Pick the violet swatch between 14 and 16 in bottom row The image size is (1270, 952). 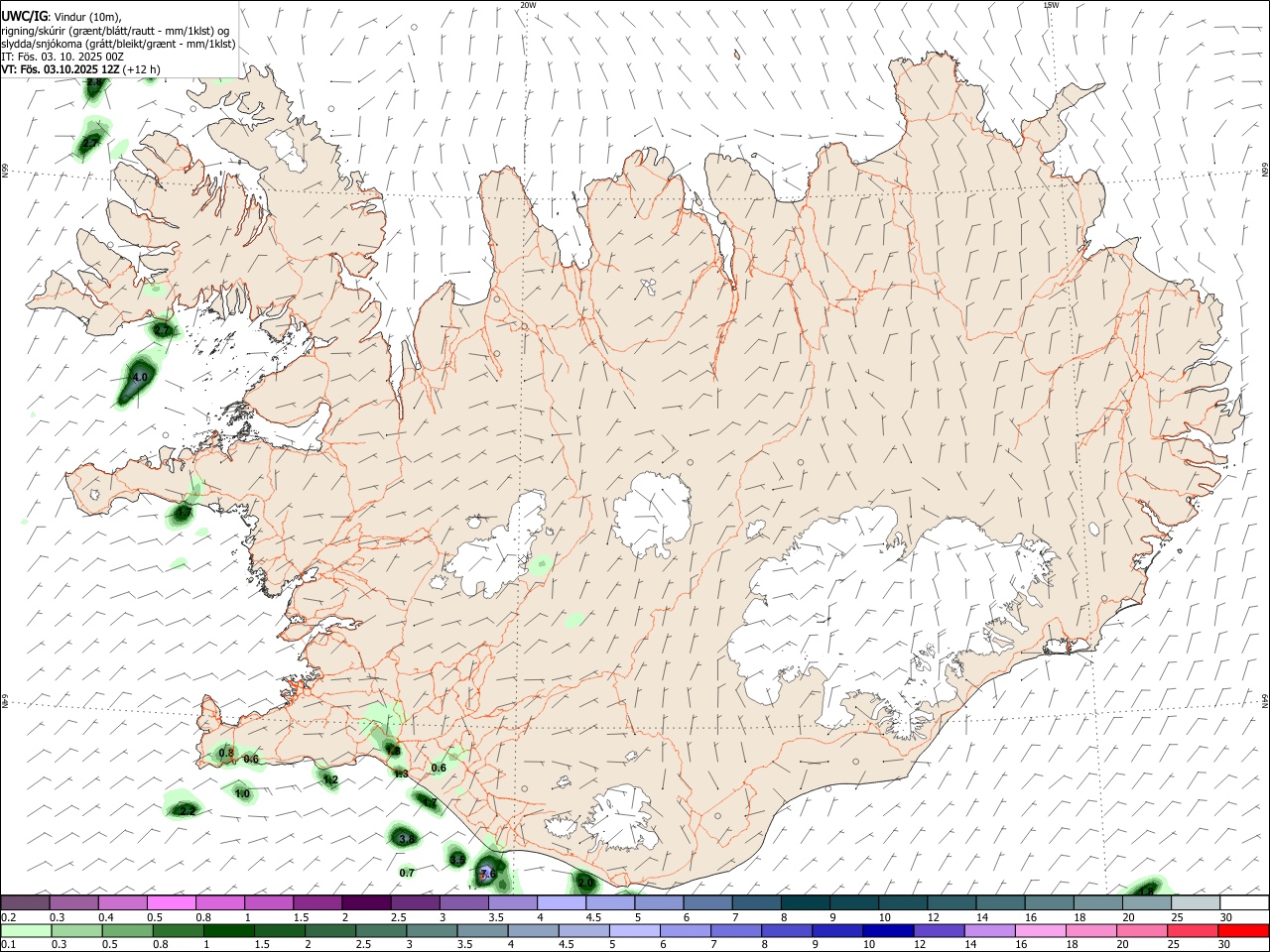point(989,930)
